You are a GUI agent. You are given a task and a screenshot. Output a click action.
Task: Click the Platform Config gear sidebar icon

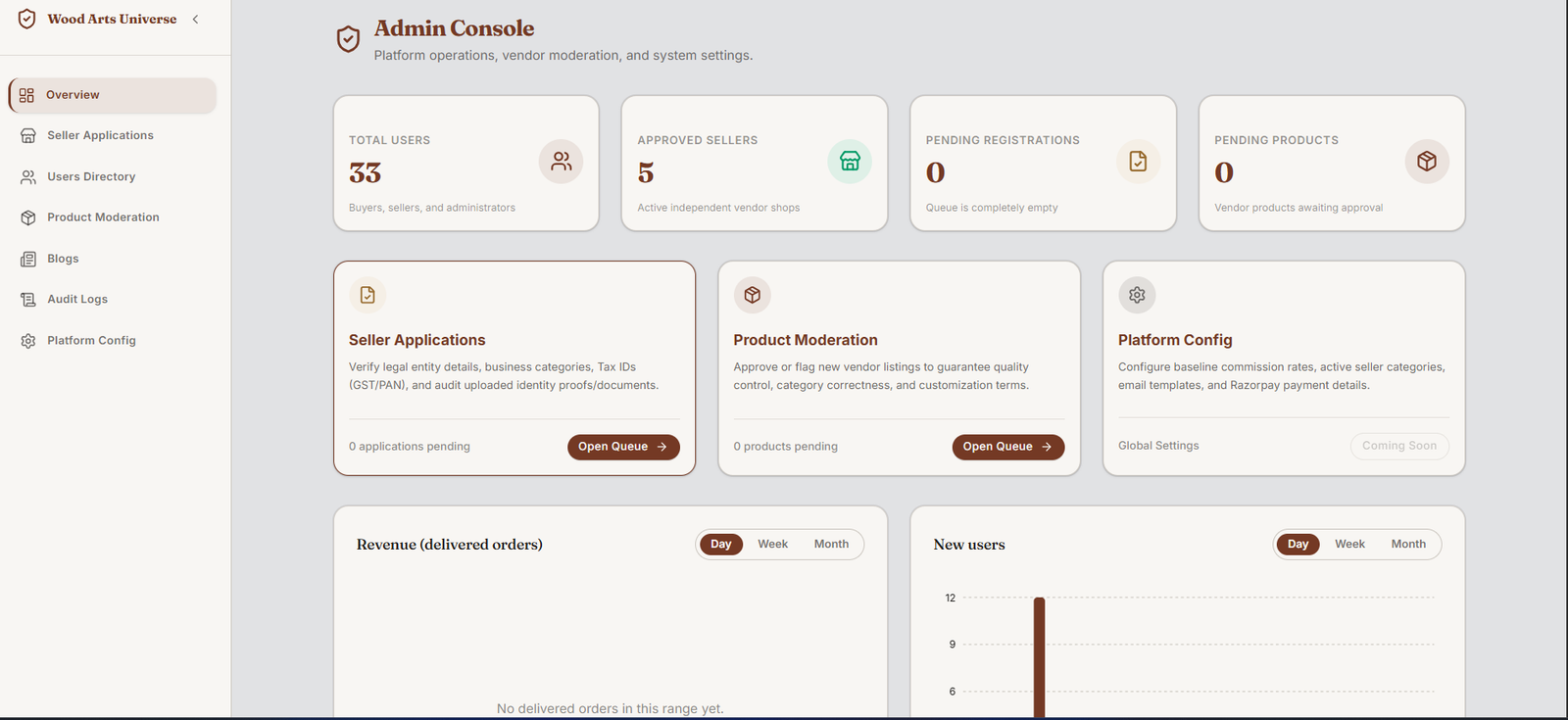click(x=28, y=341)
